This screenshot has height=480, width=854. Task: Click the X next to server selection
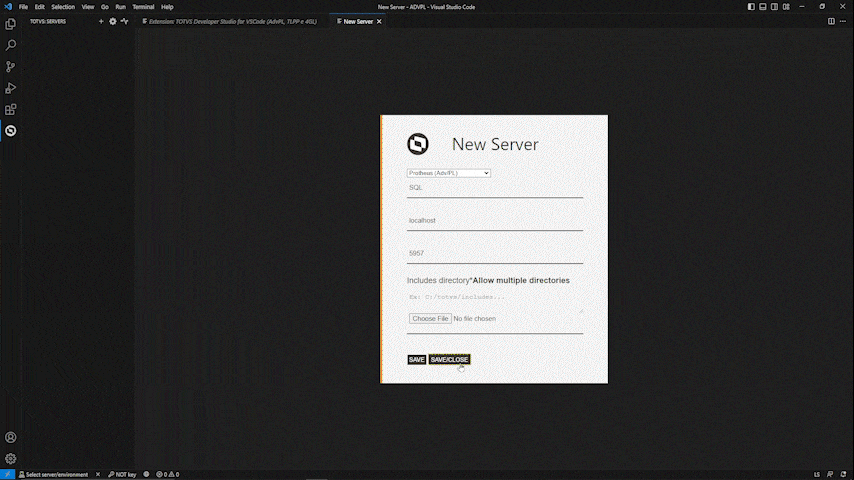pyautogui.click(x=97, y=475)
